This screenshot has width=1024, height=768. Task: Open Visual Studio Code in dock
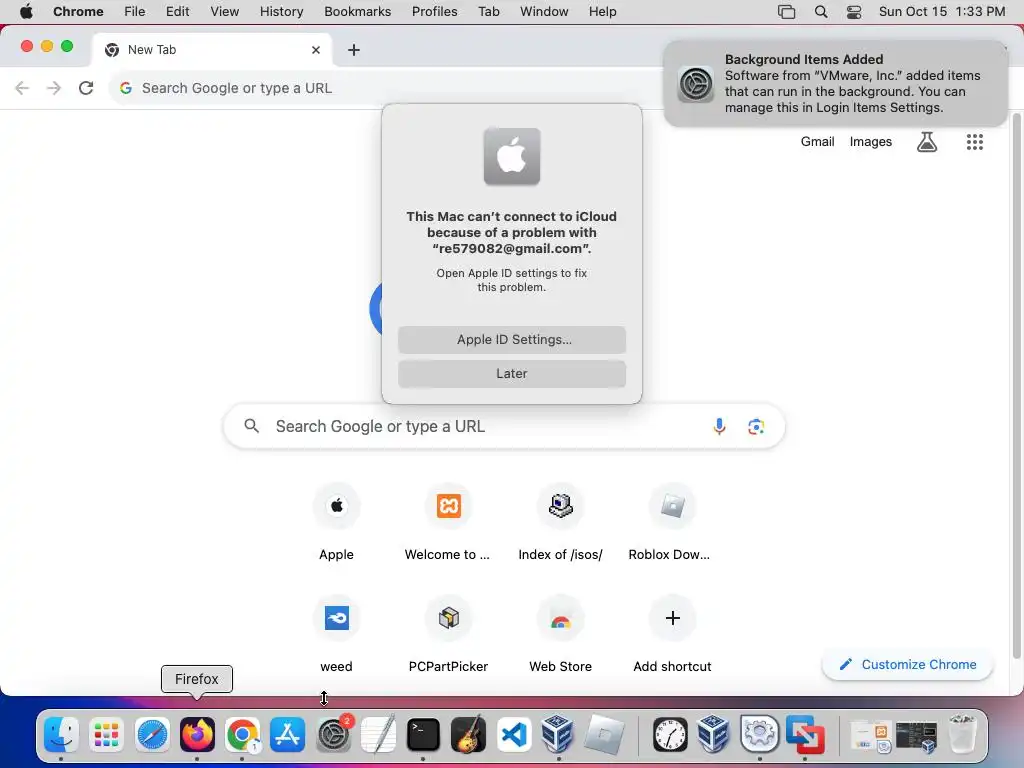pos(513,735)
